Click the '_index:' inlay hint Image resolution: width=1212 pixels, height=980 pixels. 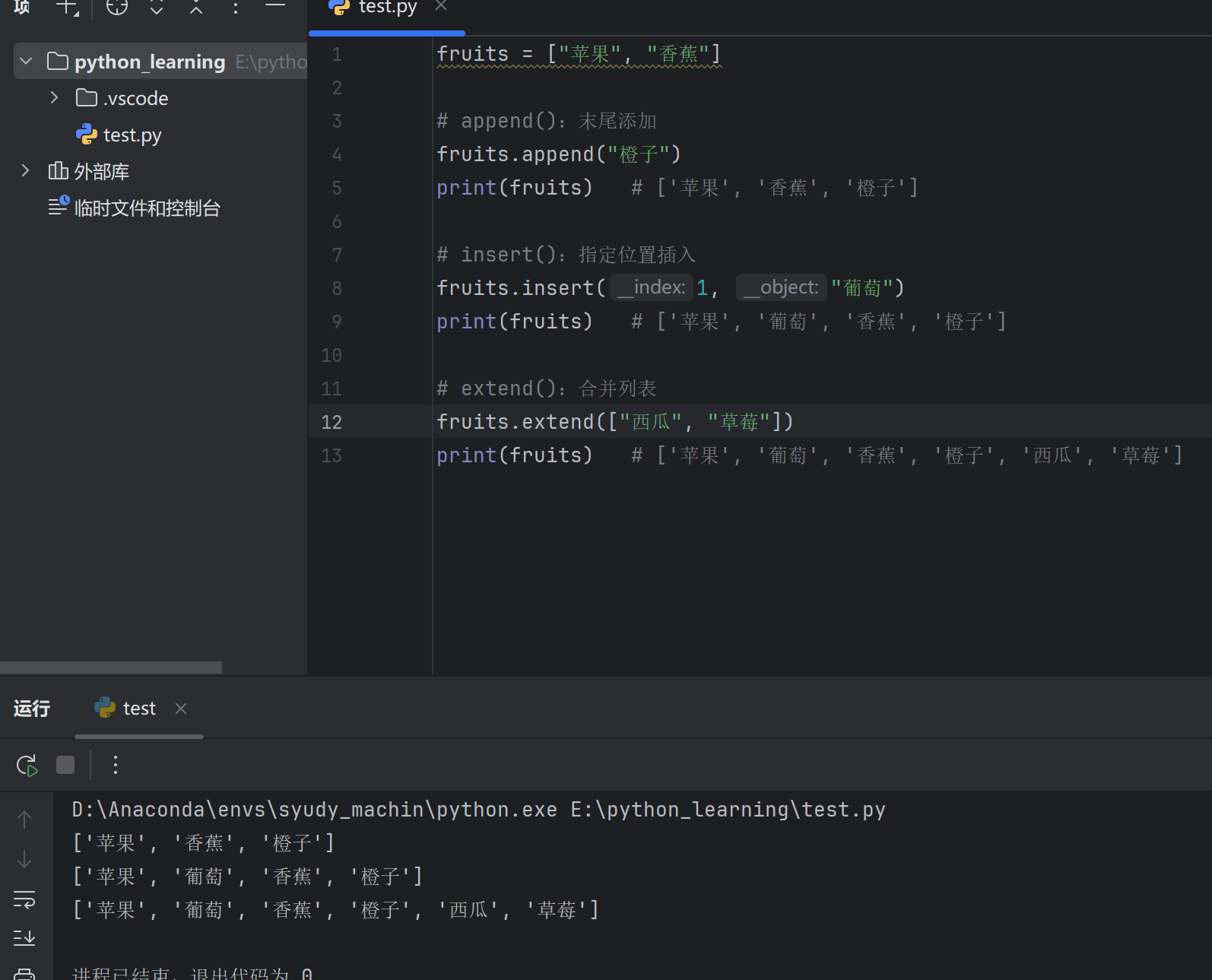(x=651, y=287)
